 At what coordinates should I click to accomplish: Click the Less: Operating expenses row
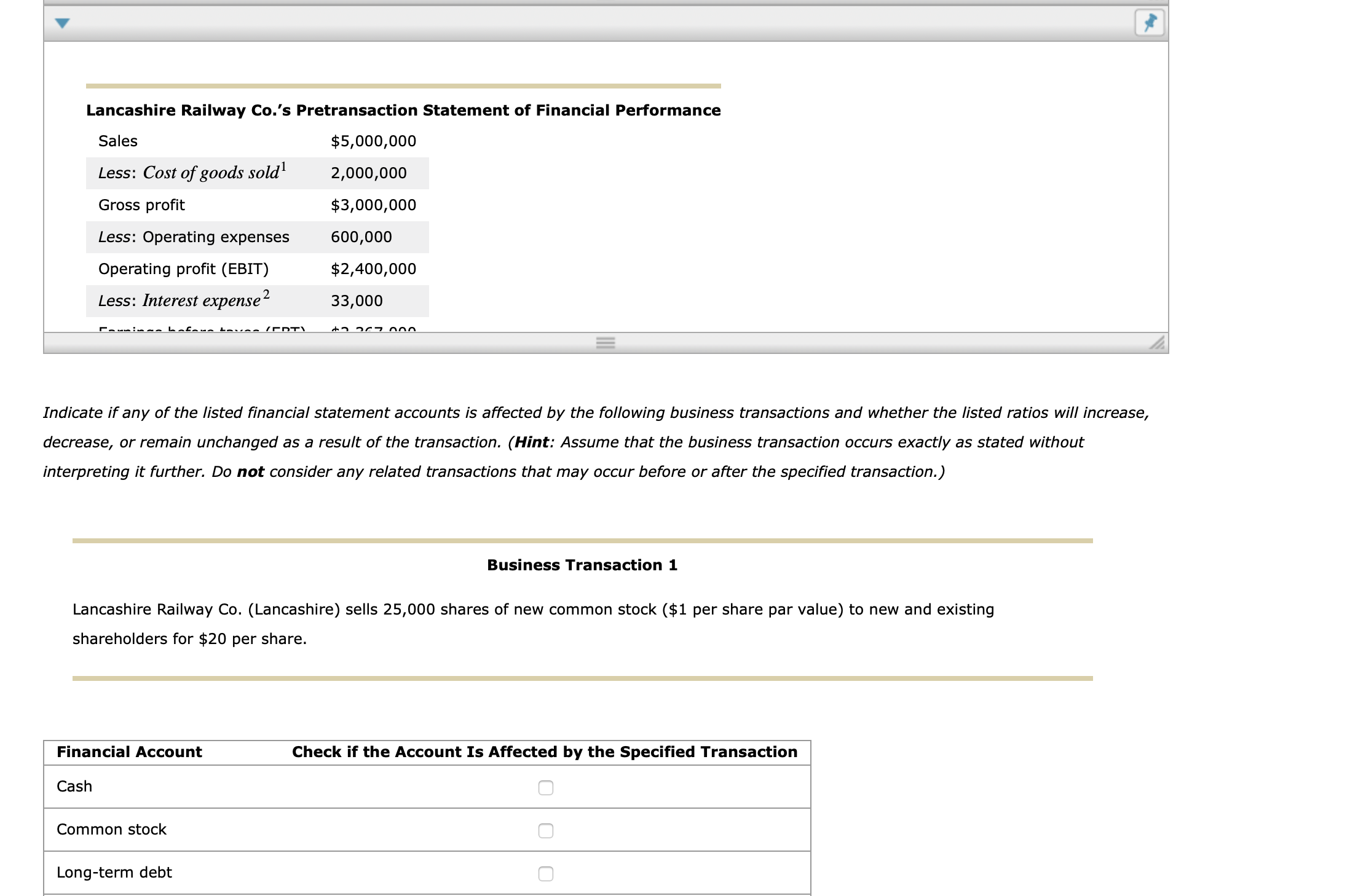(258, 237)
